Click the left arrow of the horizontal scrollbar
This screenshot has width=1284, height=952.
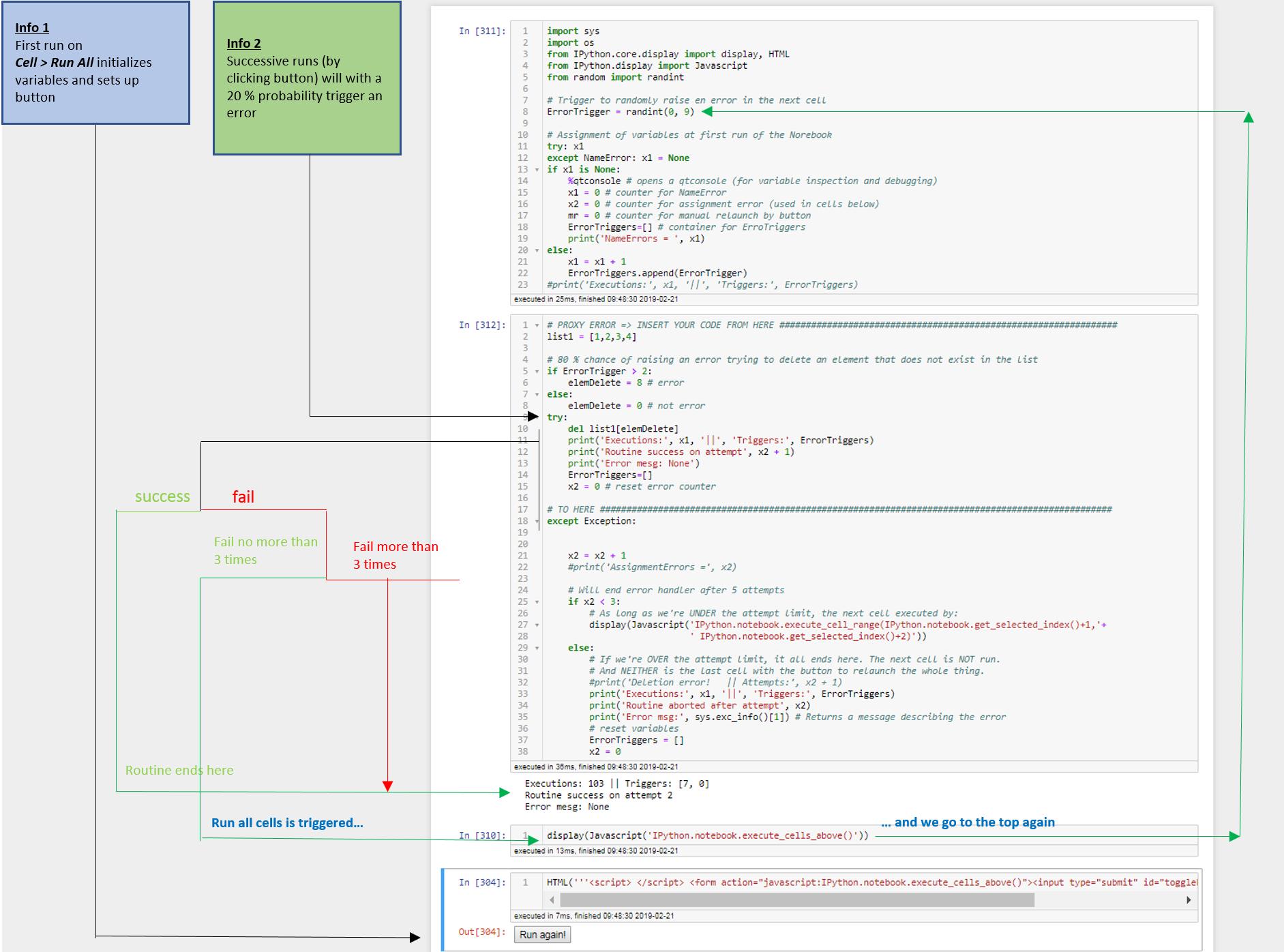[x=552, y=900]
